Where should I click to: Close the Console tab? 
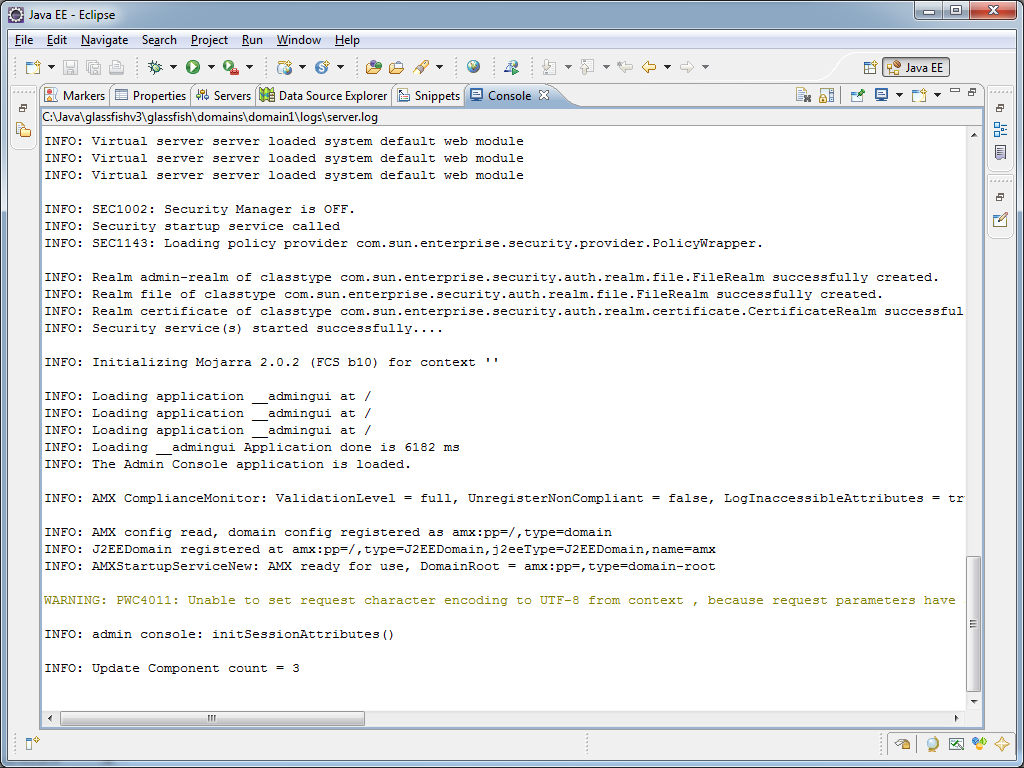[x=543, y=95]
